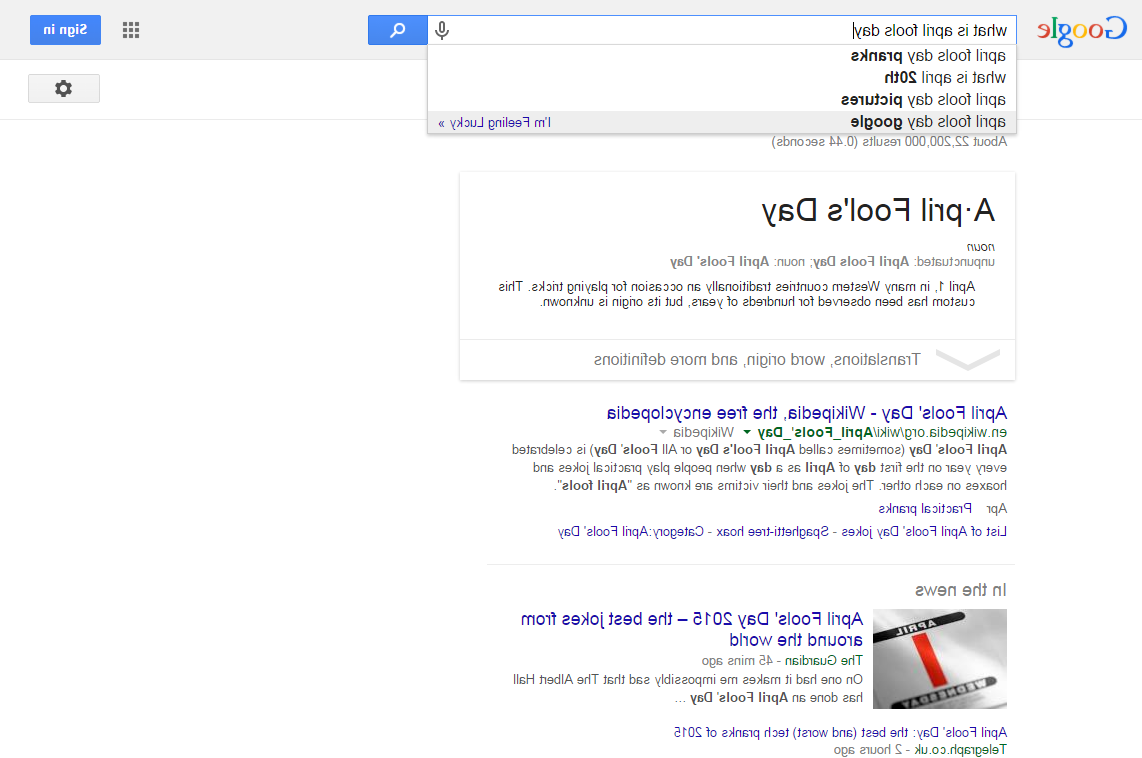
Task: Open 'Practical pranks' sublink
Action: 925,508
